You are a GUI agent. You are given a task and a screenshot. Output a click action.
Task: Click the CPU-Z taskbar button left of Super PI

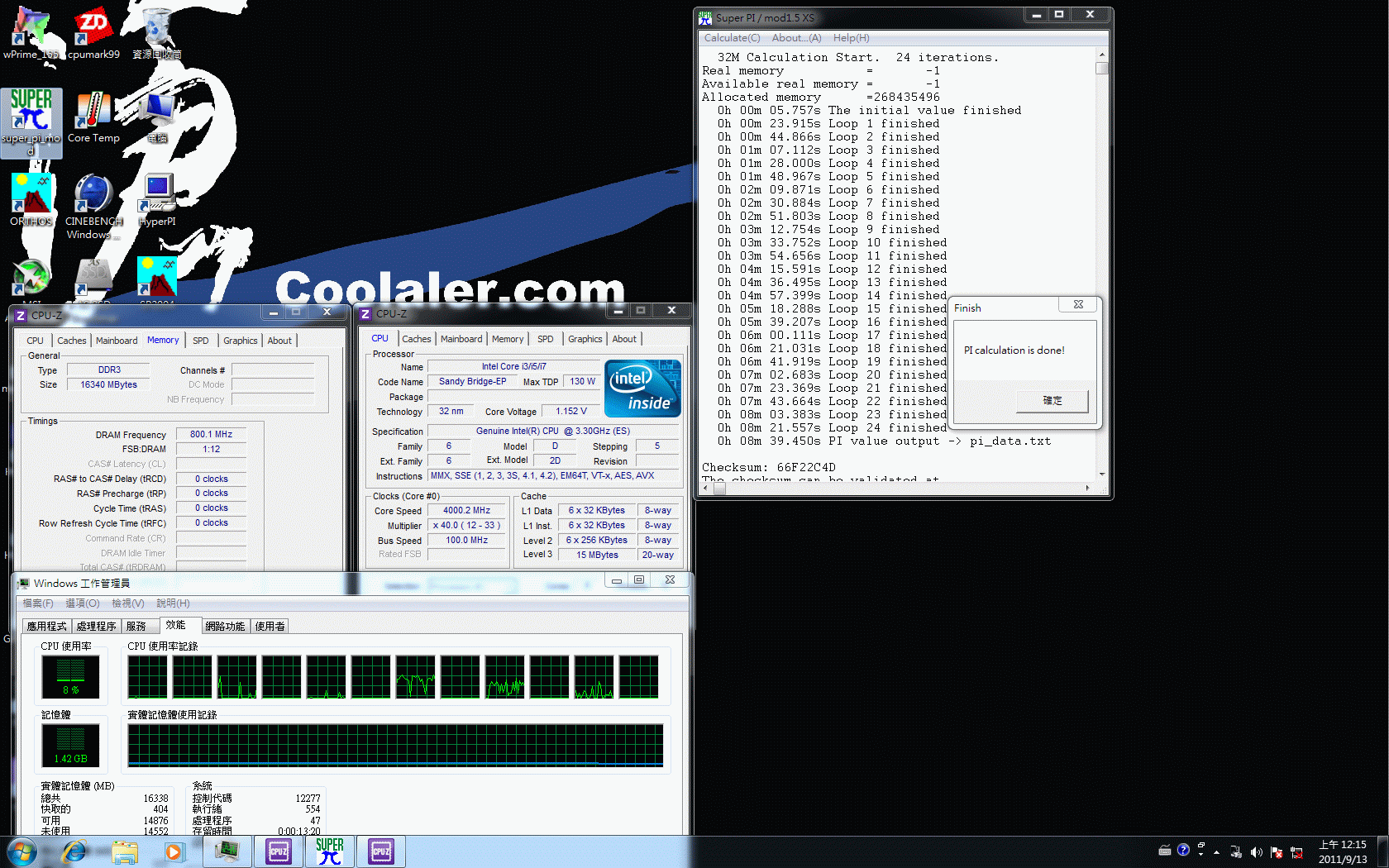point(279,851)
